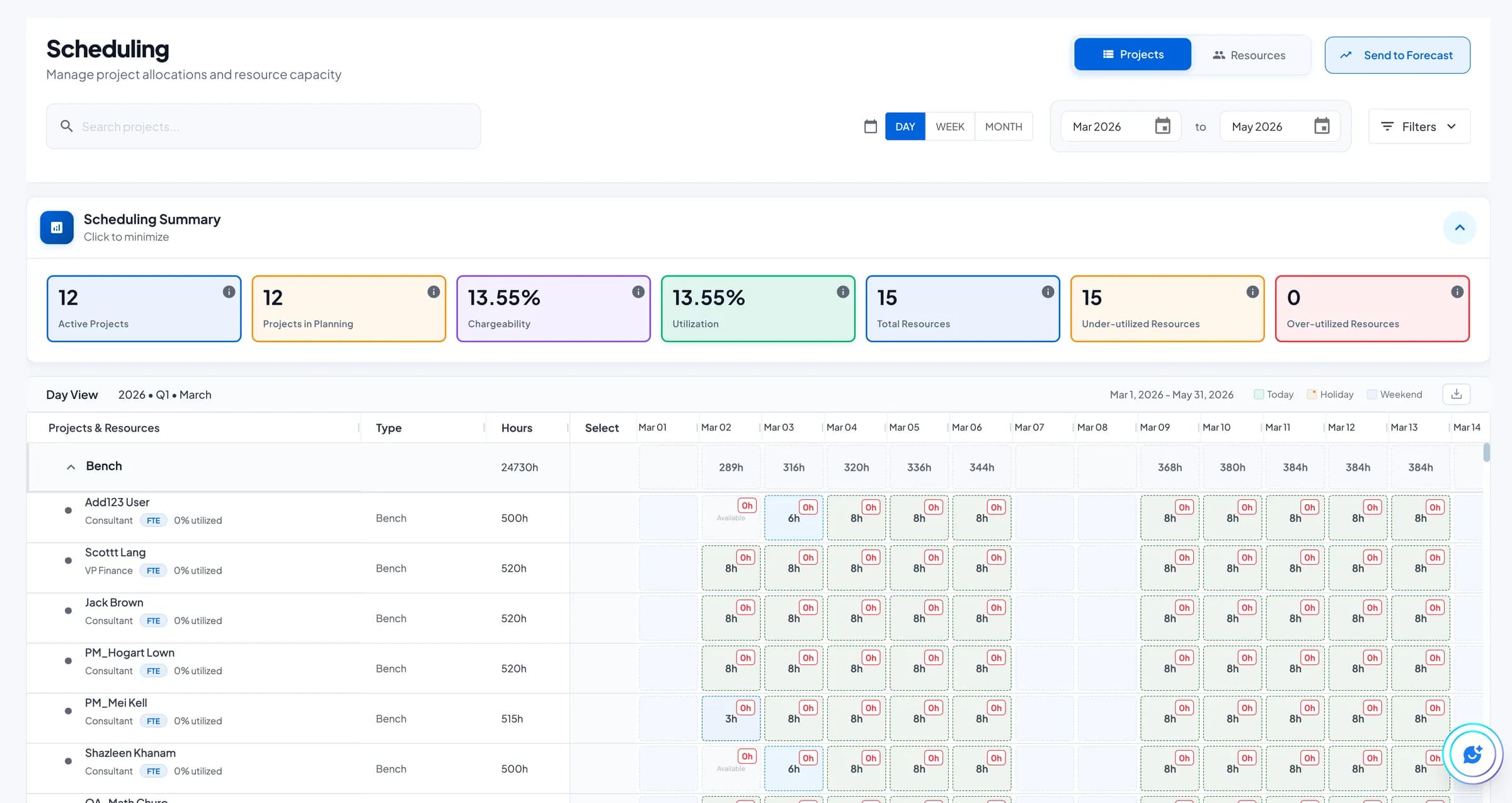The height and width of the screenshot is (803, 1512).
Task: Collapse the Bench resource group
Action: (x=70, y=466)
